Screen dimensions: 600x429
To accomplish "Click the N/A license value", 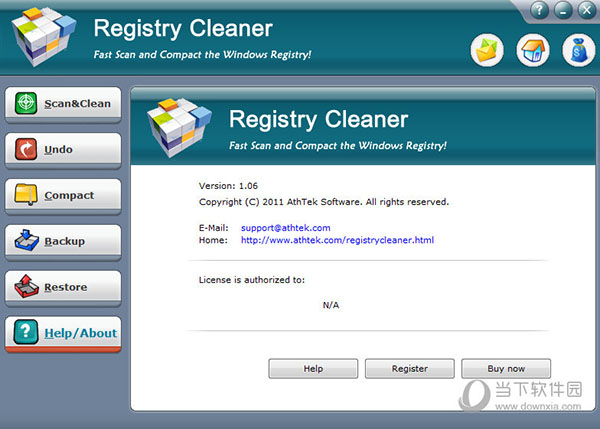I will (x=331, y=305).
